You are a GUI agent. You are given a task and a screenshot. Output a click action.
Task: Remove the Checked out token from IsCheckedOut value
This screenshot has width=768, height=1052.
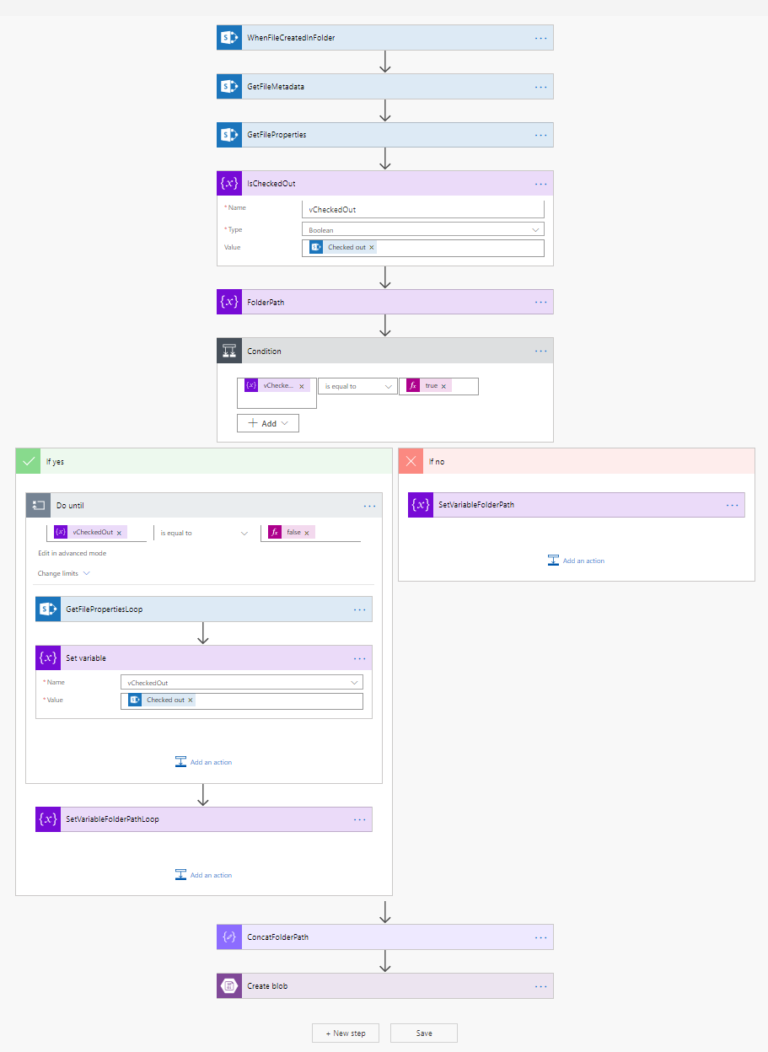coord(371,247)
